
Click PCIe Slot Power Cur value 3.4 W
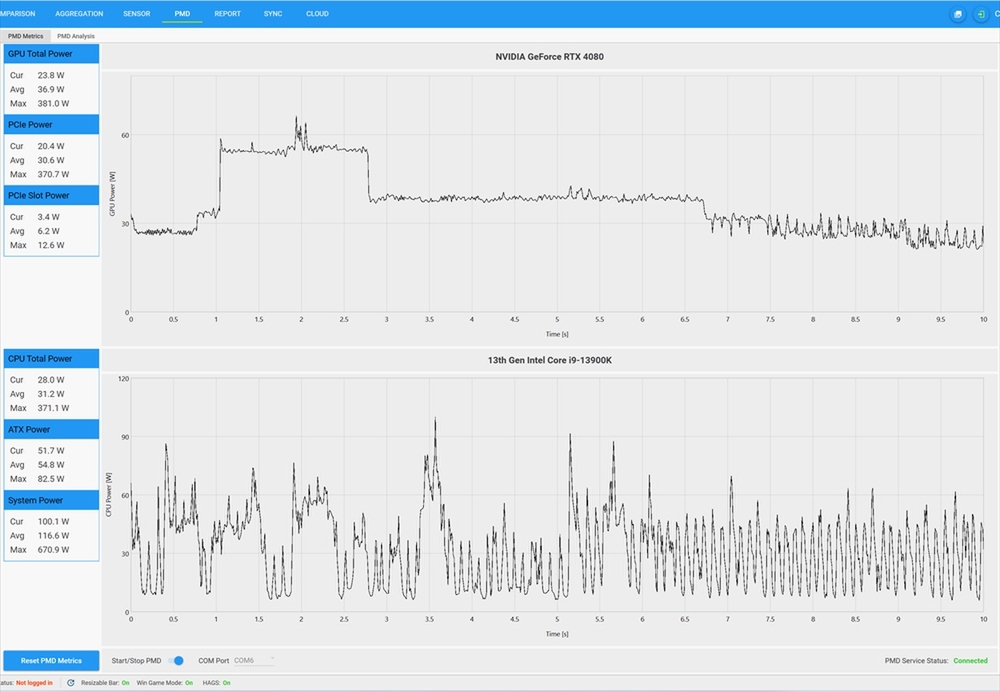[x=48, y=217]
